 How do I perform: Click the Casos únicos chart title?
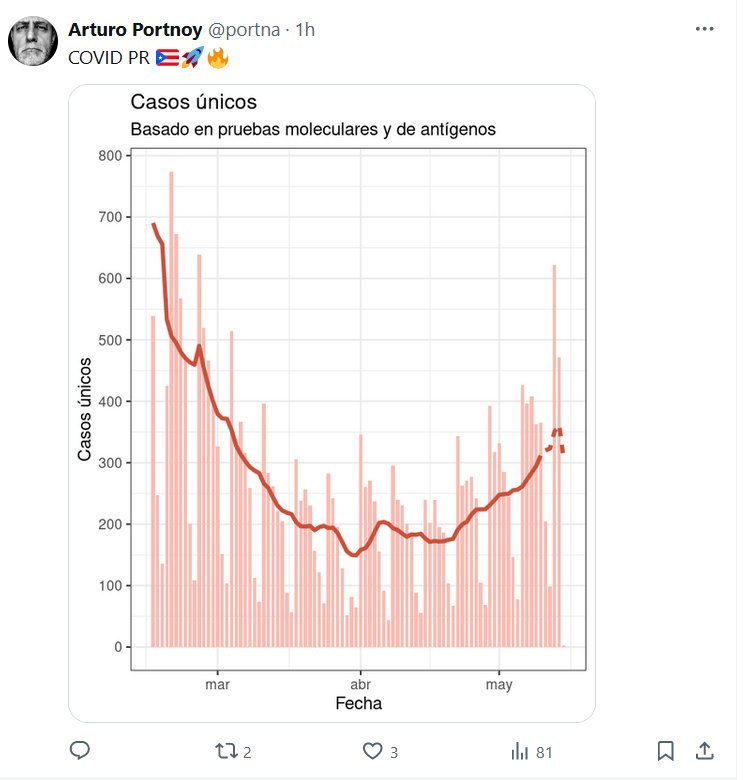tap(194, 102)
